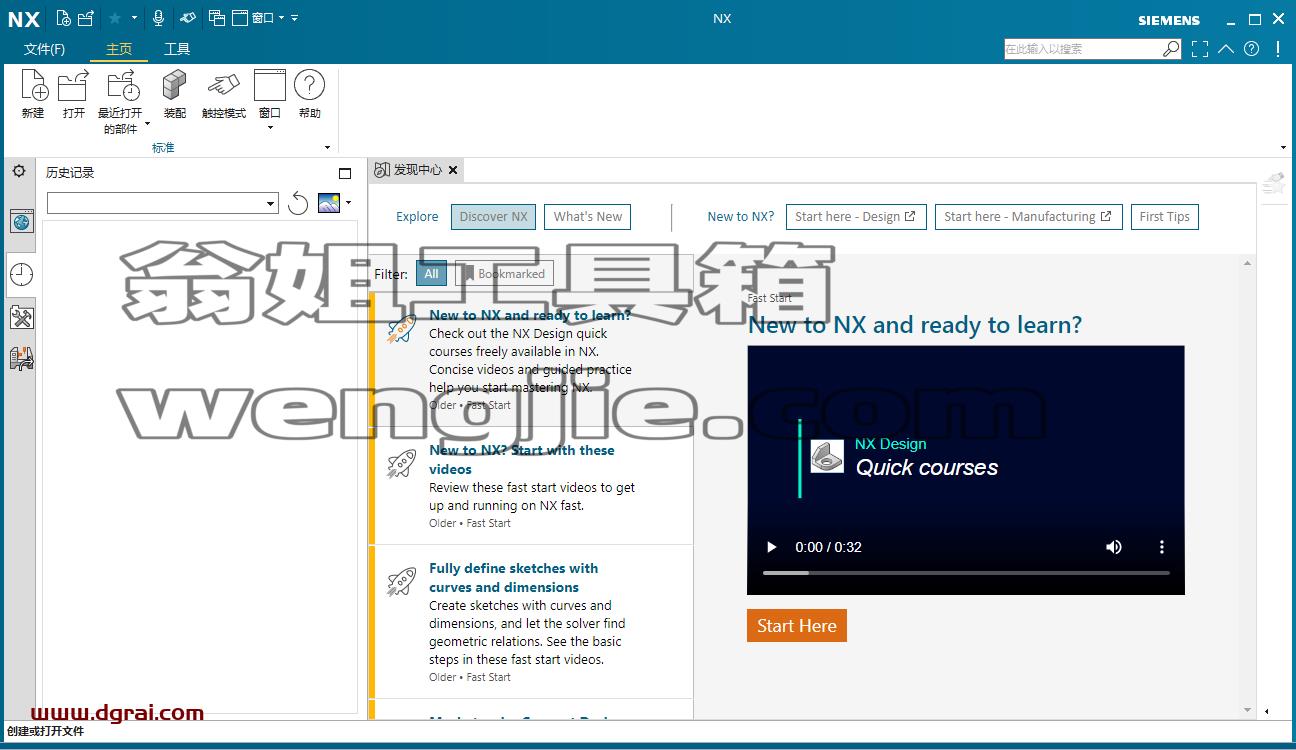Image resolution: width=1296 pixels, height=750 pixels.
Task: Click the 打开 ribbon button
Action: coord(74,95)
